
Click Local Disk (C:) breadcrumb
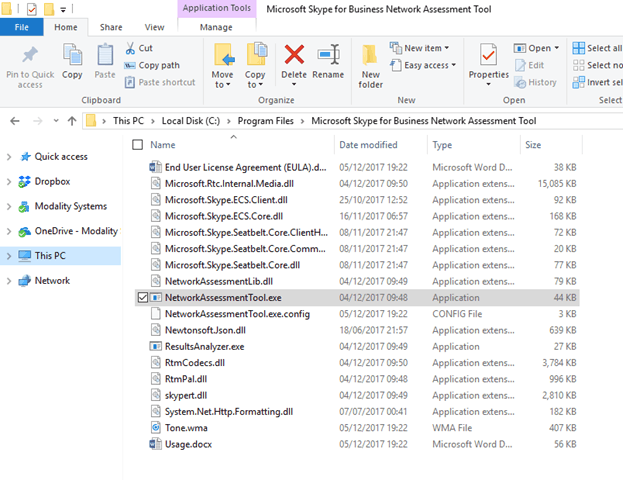click(x=191, y=121)
